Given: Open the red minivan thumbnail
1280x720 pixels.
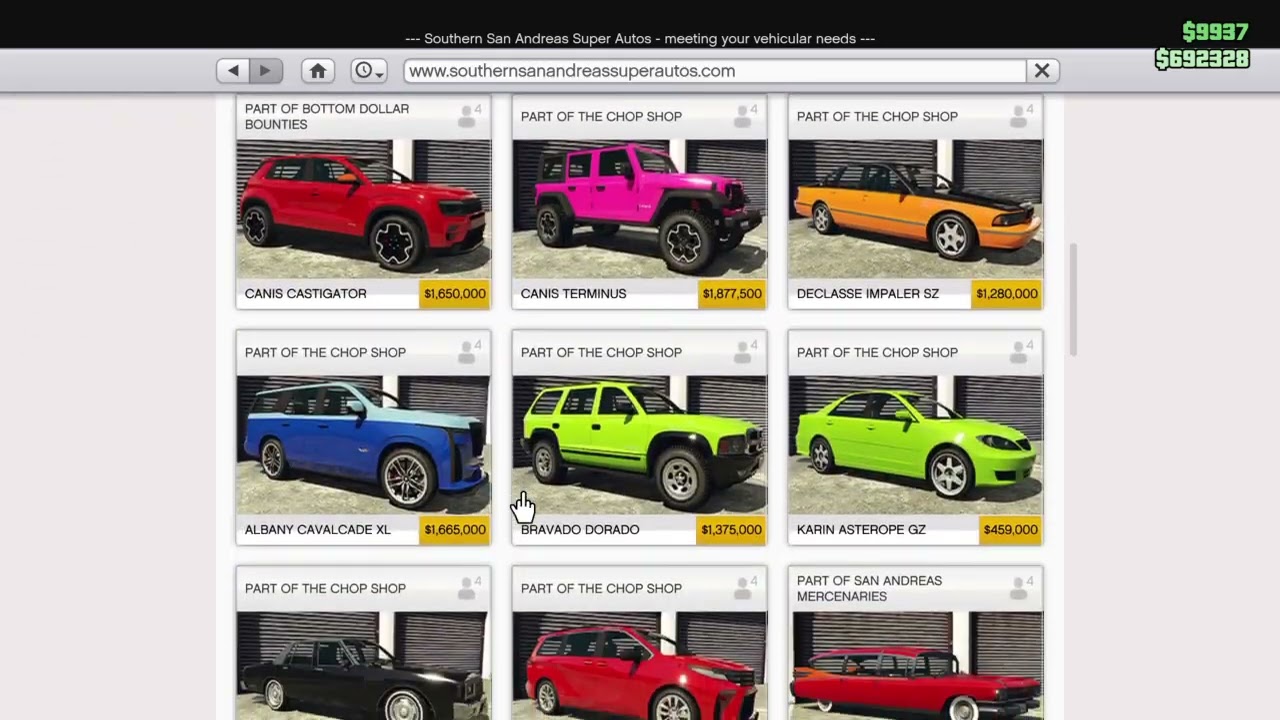Looking at the screenshot, I should point(639,666).
